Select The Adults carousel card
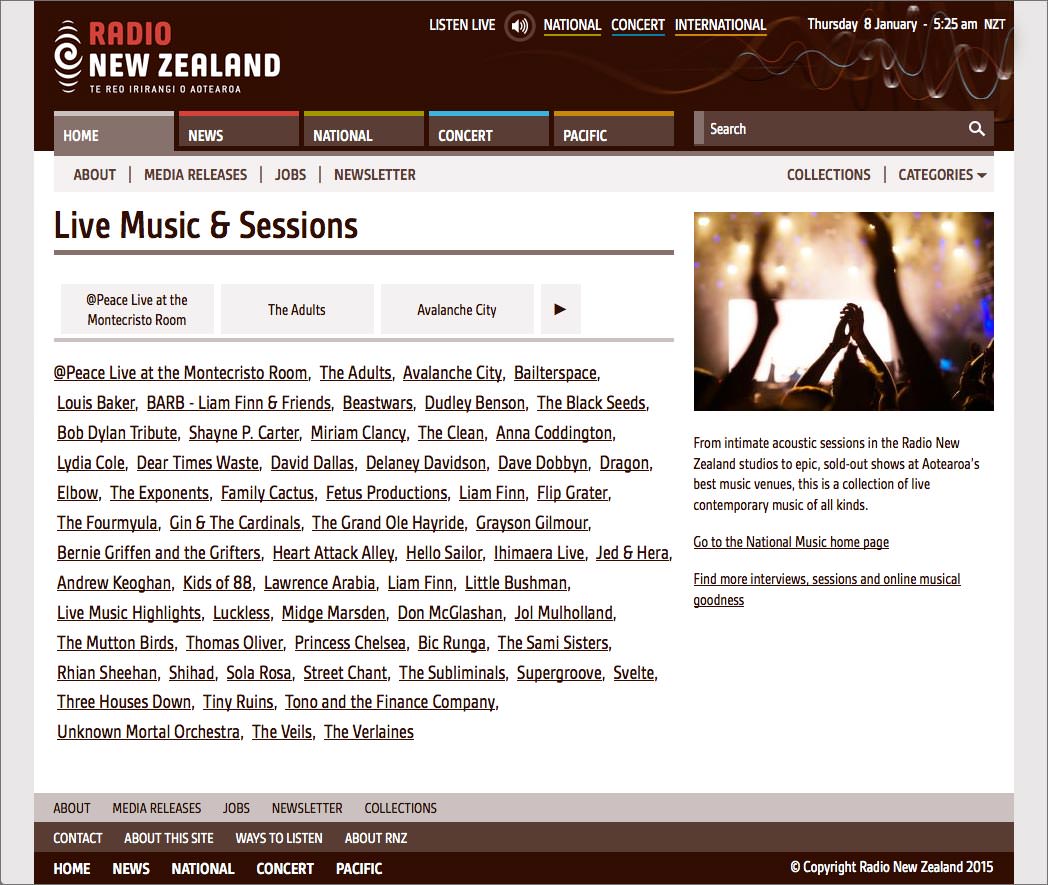 297,309
